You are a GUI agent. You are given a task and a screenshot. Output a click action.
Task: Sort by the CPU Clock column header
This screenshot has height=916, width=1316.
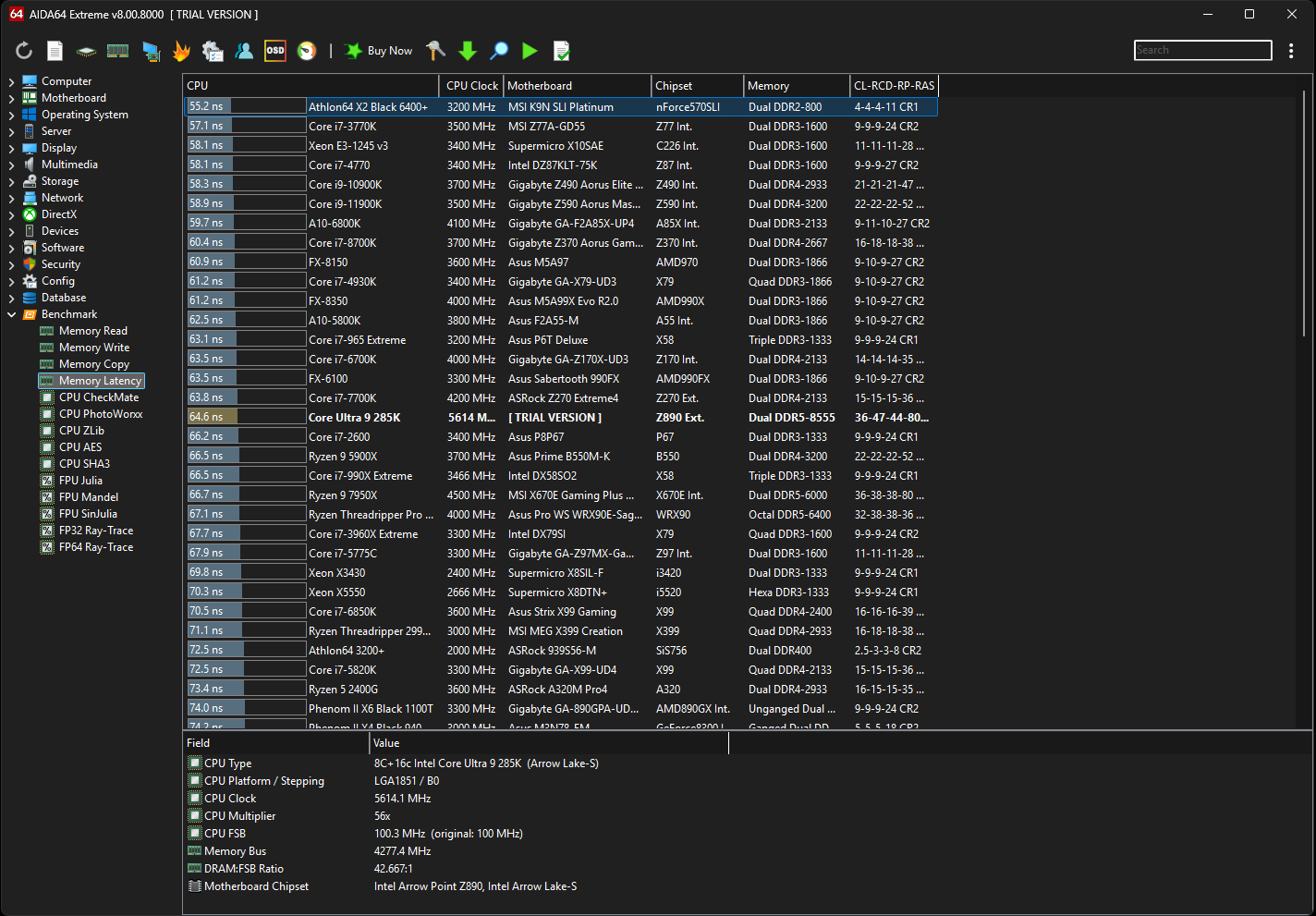pos(471,86)
